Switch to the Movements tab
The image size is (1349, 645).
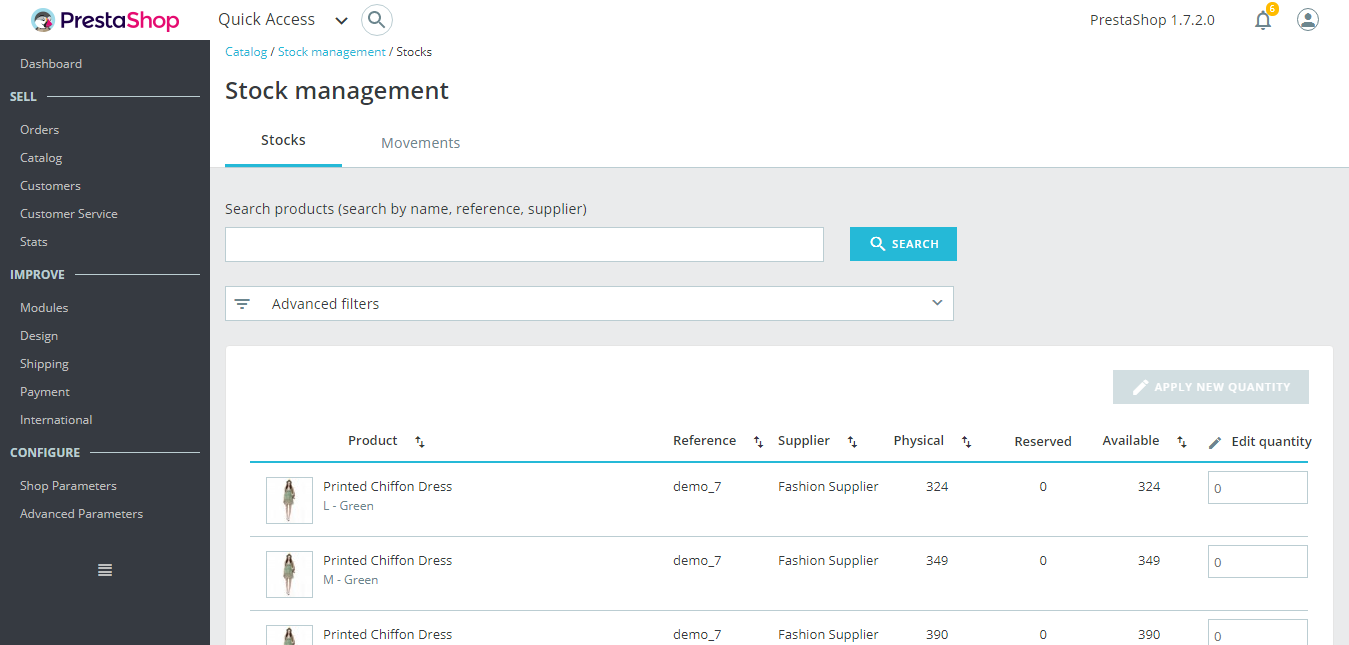coord(420,143)
